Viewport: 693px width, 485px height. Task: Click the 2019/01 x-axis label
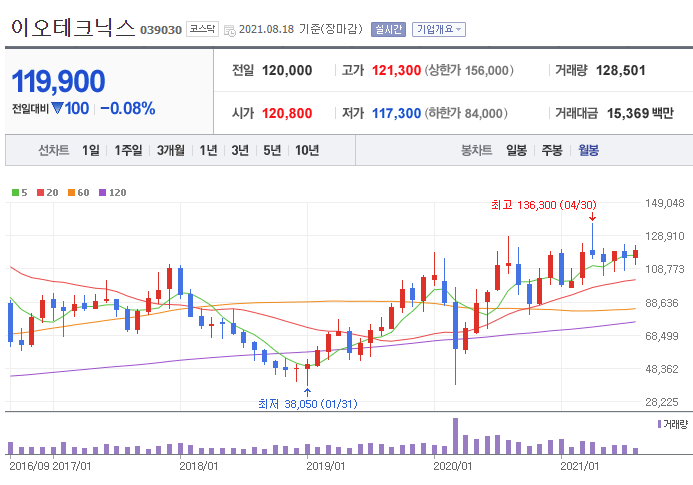click(x=326, y=466)
